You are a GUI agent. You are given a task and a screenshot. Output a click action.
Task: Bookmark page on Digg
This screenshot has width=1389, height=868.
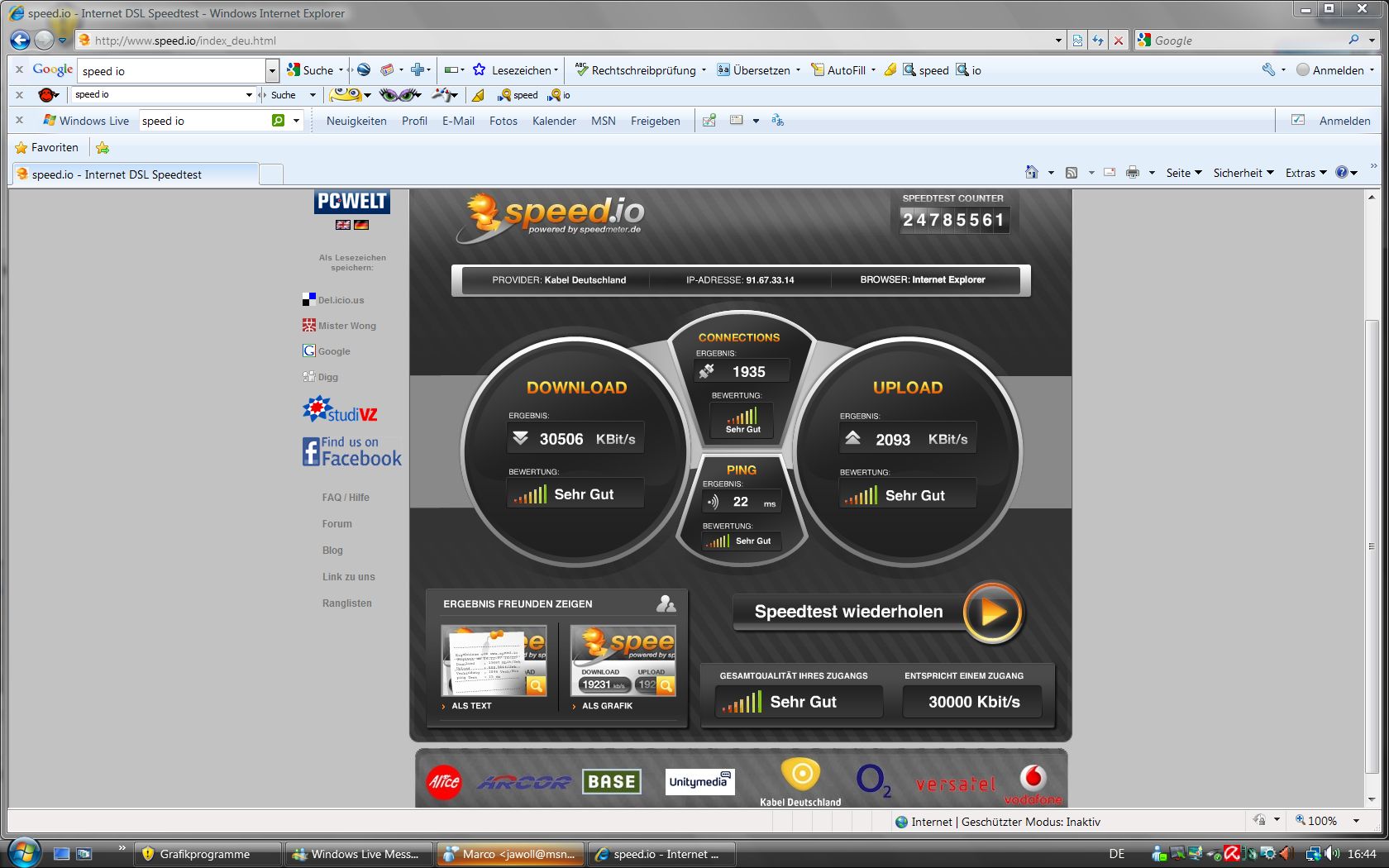(320, 377)
